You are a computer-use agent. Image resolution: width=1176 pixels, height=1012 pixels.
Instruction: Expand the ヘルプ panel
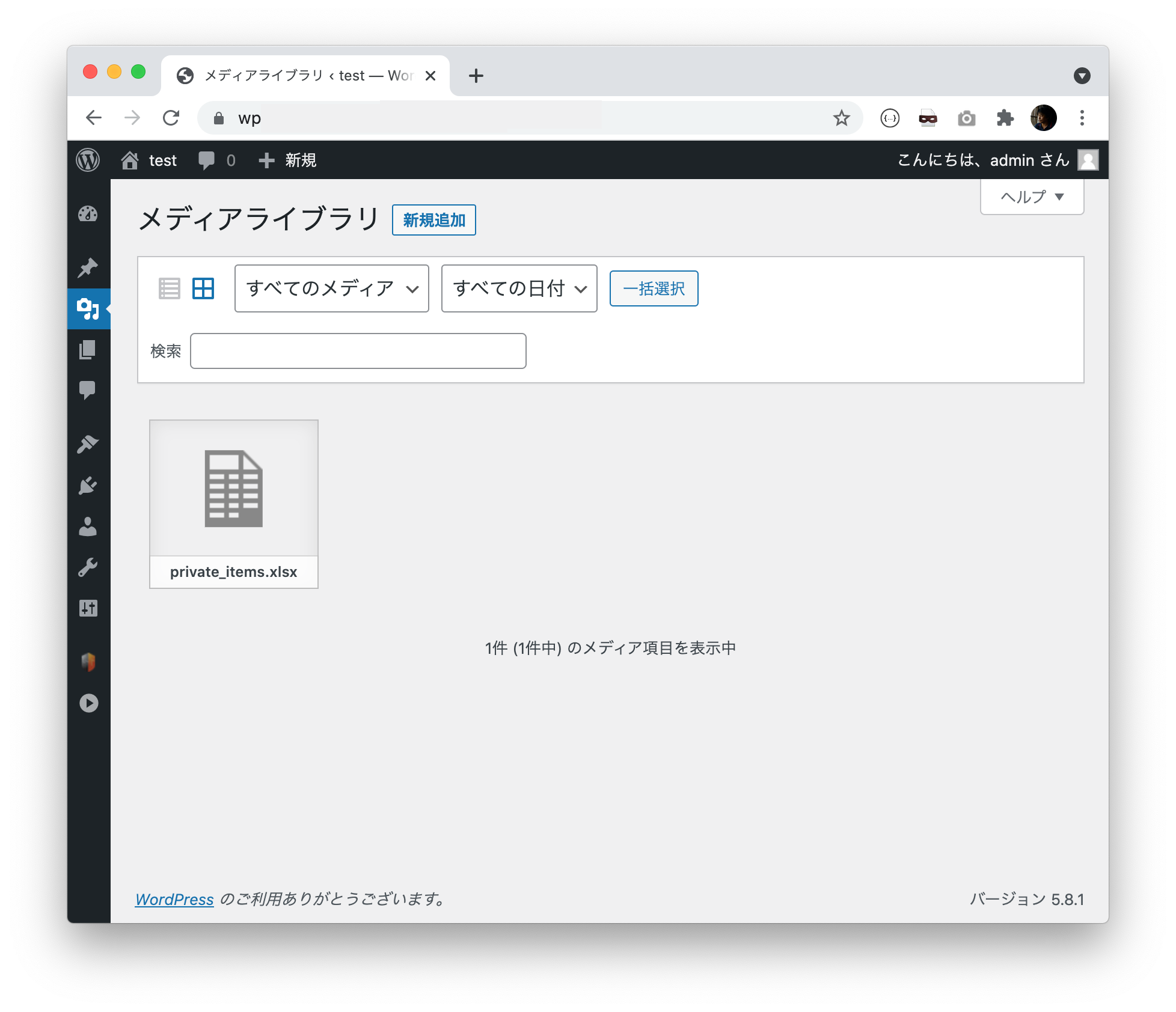pyautogui.click(x=1032, y=197)
